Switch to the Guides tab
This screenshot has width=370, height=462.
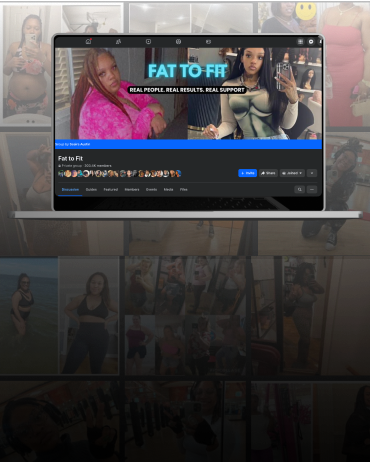coord(91,189)
